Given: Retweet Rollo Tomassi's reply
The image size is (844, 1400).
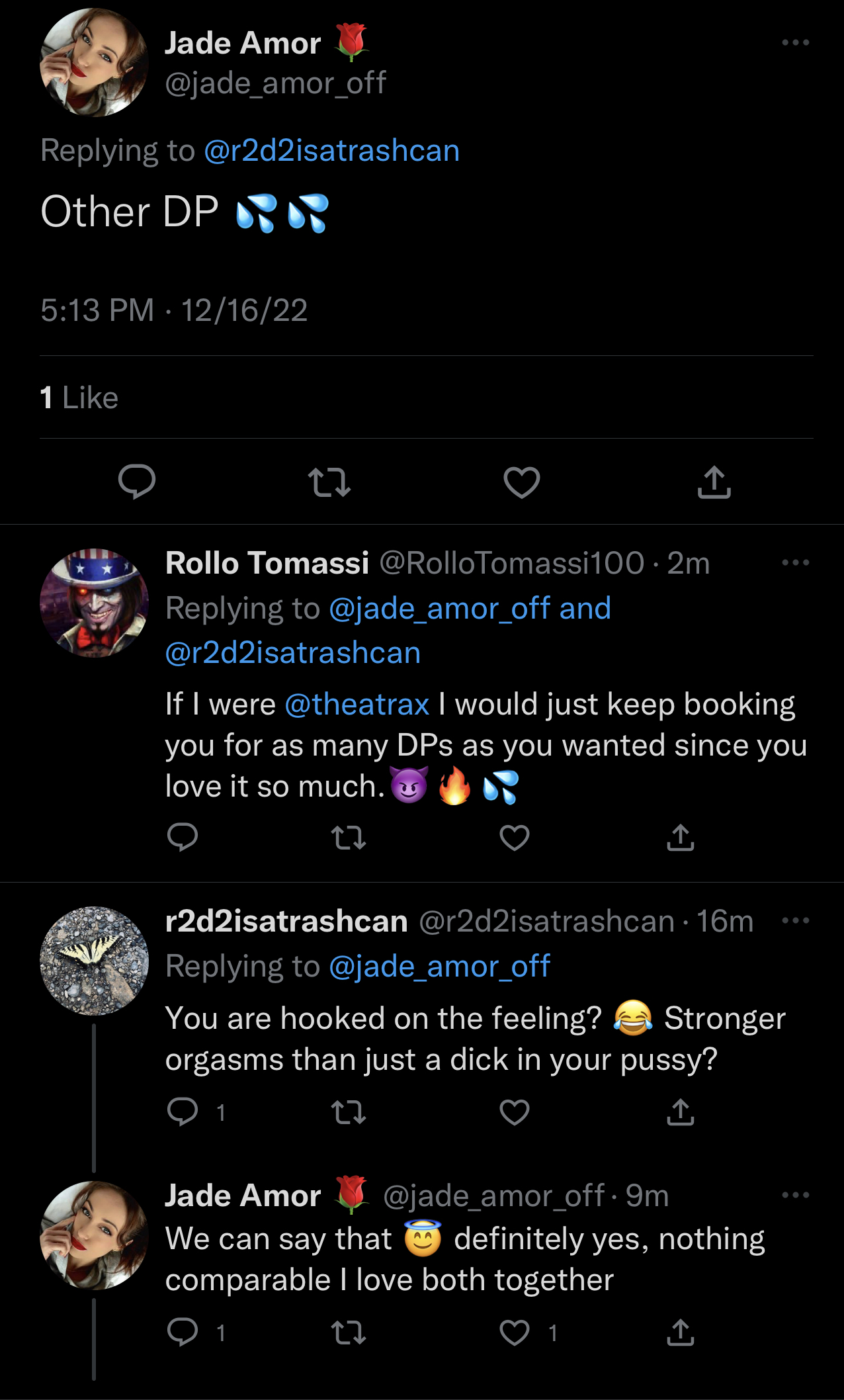Looking at the screenshot, I should tap(349, 838).
